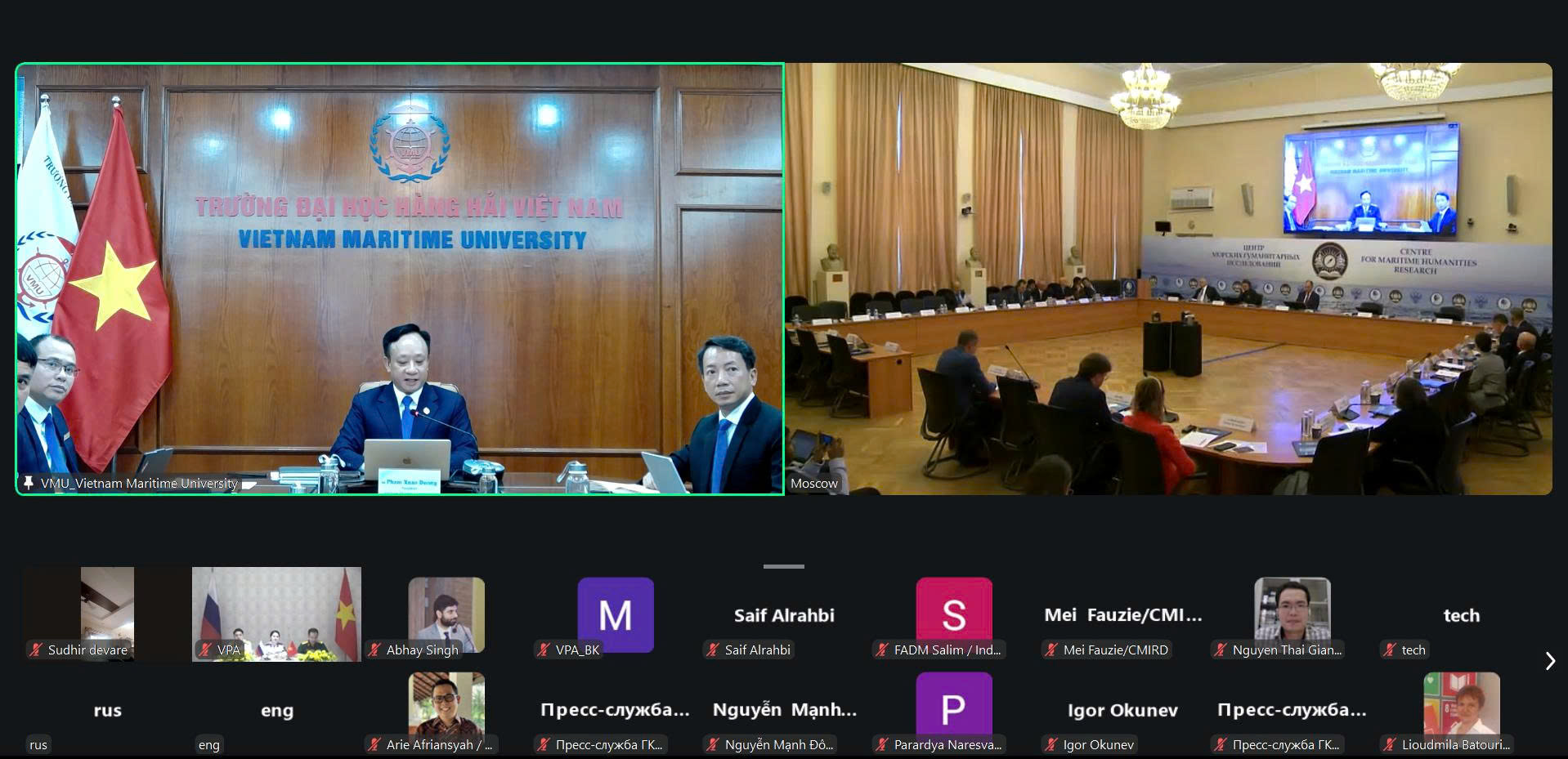Click the pin icon on VMU video
The height and width of the screenshot is (759, 1568).
point(29,483)
